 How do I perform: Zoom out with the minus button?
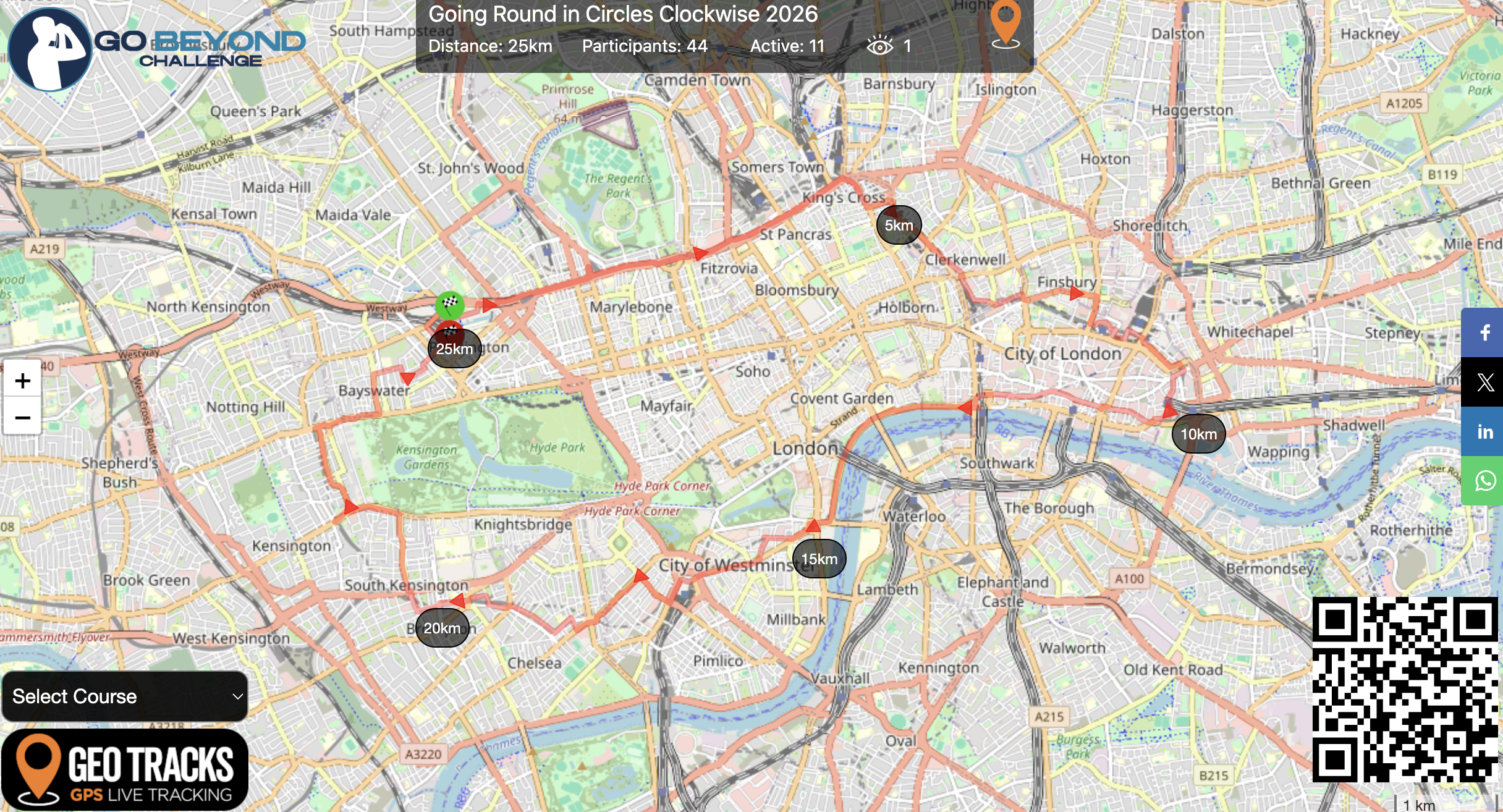[22, 417]
